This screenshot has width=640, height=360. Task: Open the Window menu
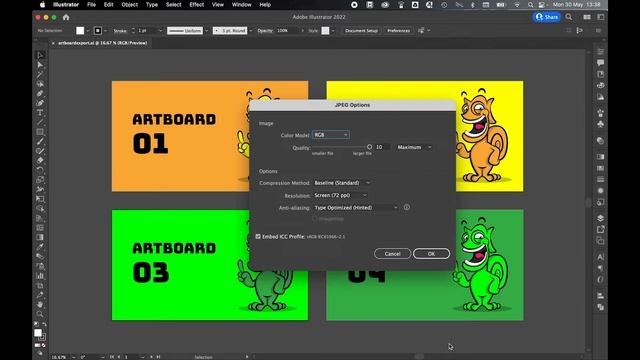click(x=241, y=4)
